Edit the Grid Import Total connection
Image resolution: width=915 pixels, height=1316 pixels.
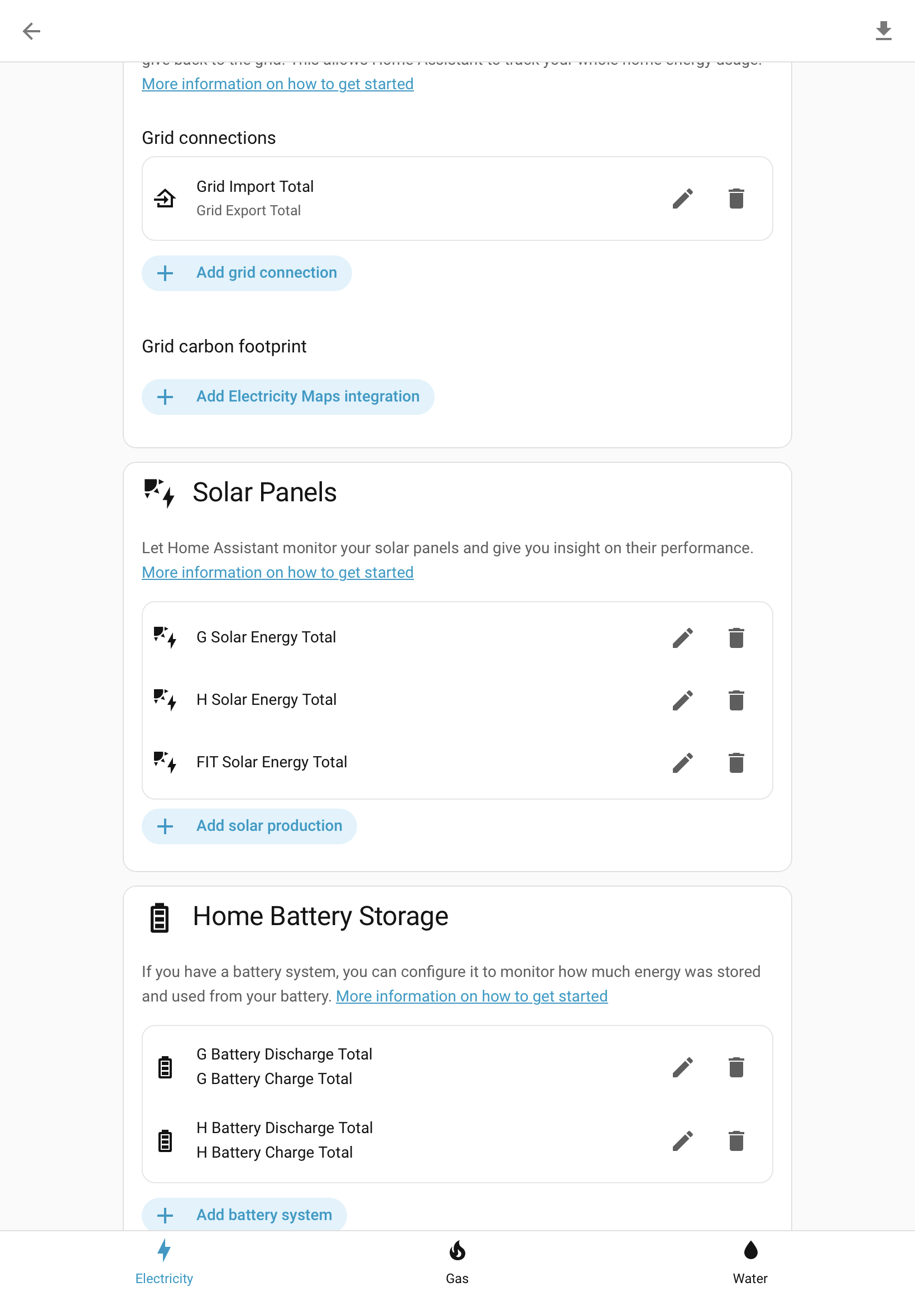tap(683, 199)
